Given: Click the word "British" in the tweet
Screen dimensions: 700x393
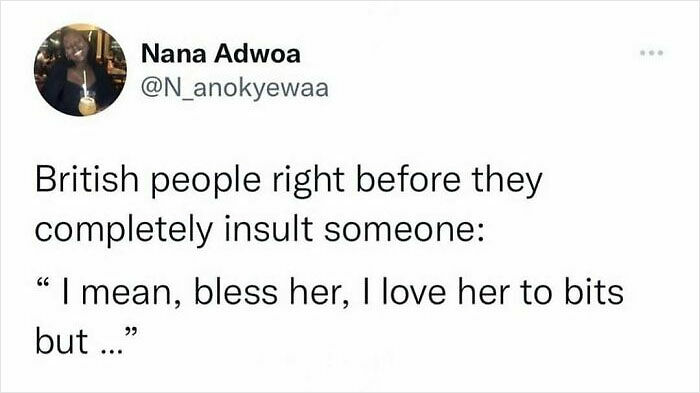Looking at the screenshot, I should click(x=87, y=180).
